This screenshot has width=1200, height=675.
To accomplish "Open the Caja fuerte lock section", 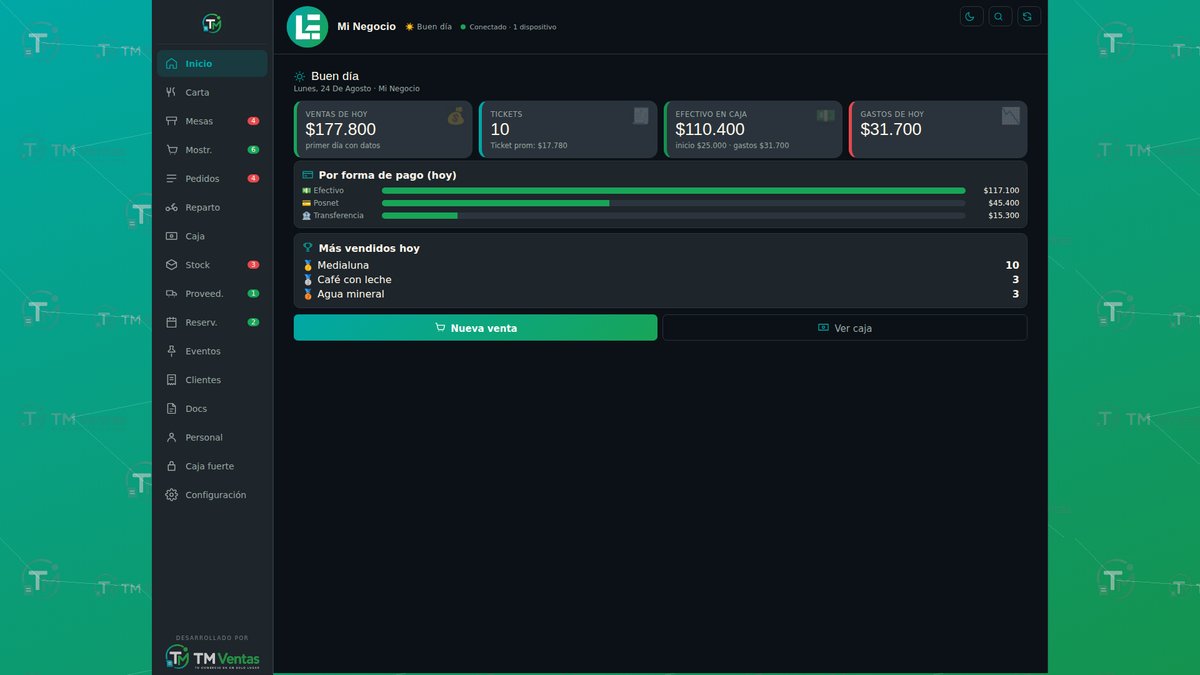I will pyautogui.click(x=212, y=466).
